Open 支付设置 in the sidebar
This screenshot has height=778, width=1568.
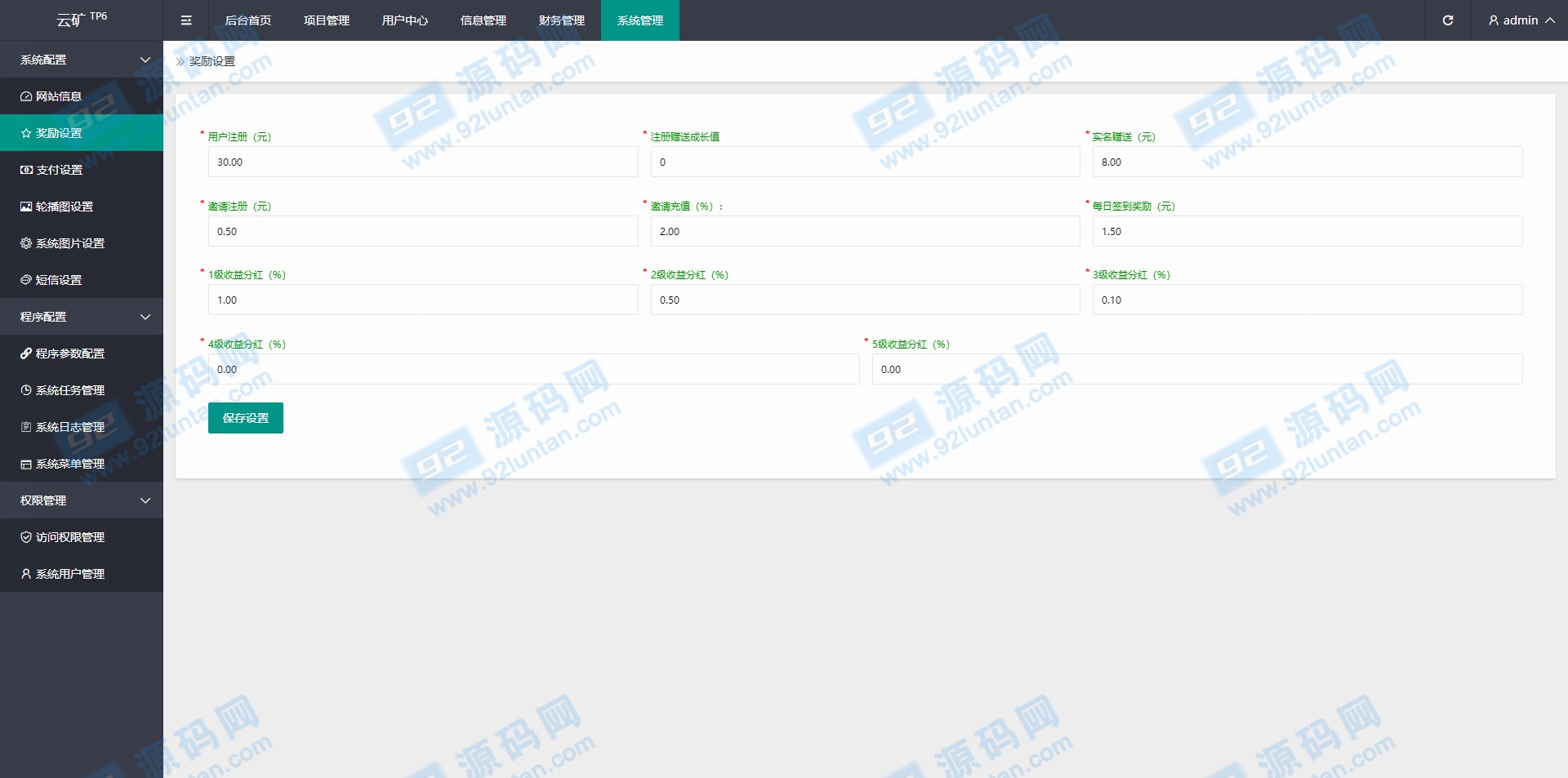click(x=59, y=170)
